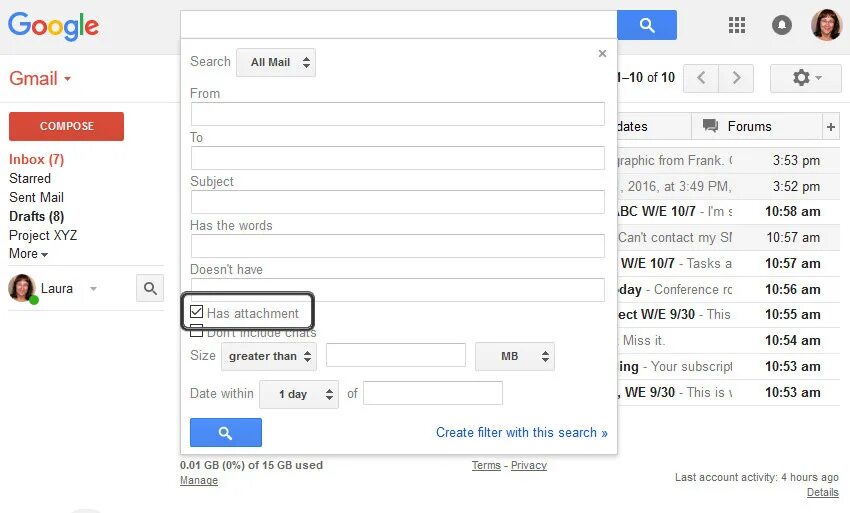850x513 pixels.
Task: Search chat contacts with magnifier icon
Action: point(150,288)
